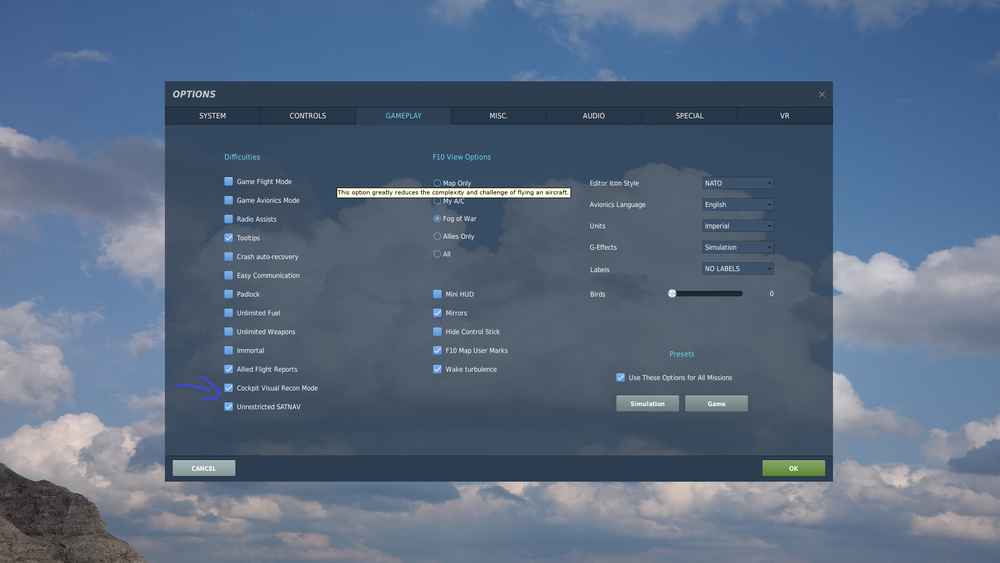
Task: Close the Options dialog with the X
Action: click(x=821, y=94)
